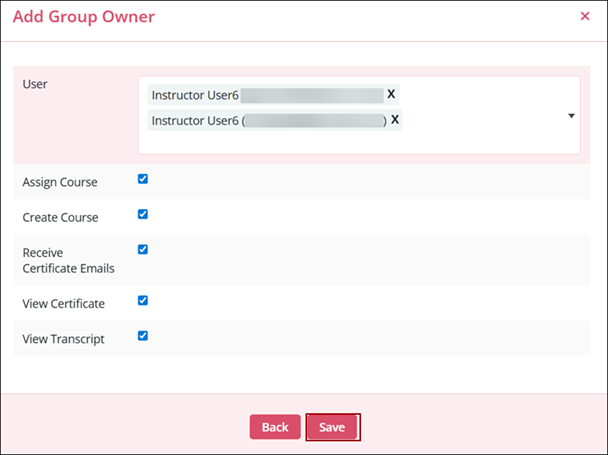Click the empty area of User field
This screenshot has height=455, width=608.
pos(480,138)
